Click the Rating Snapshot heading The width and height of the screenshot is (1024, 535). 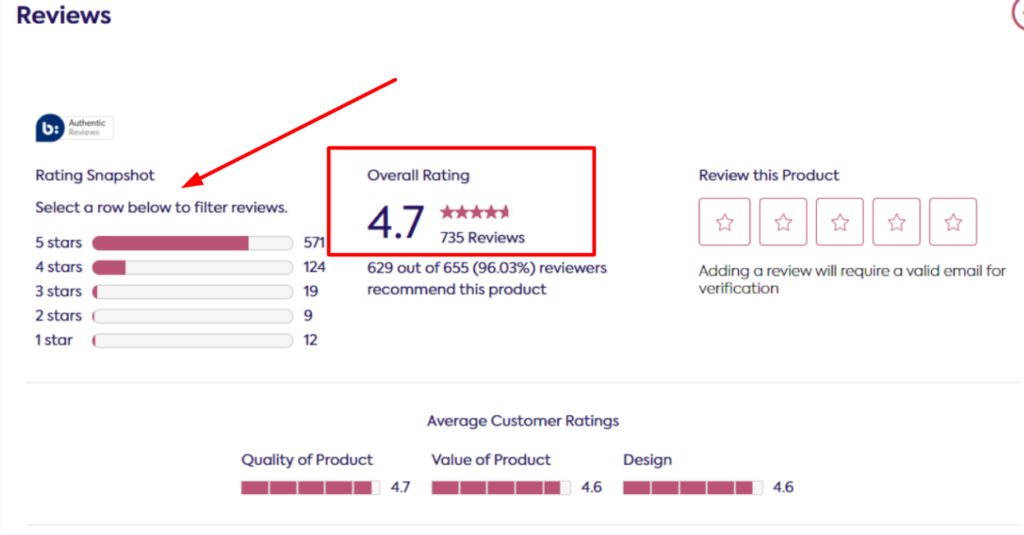95,175
